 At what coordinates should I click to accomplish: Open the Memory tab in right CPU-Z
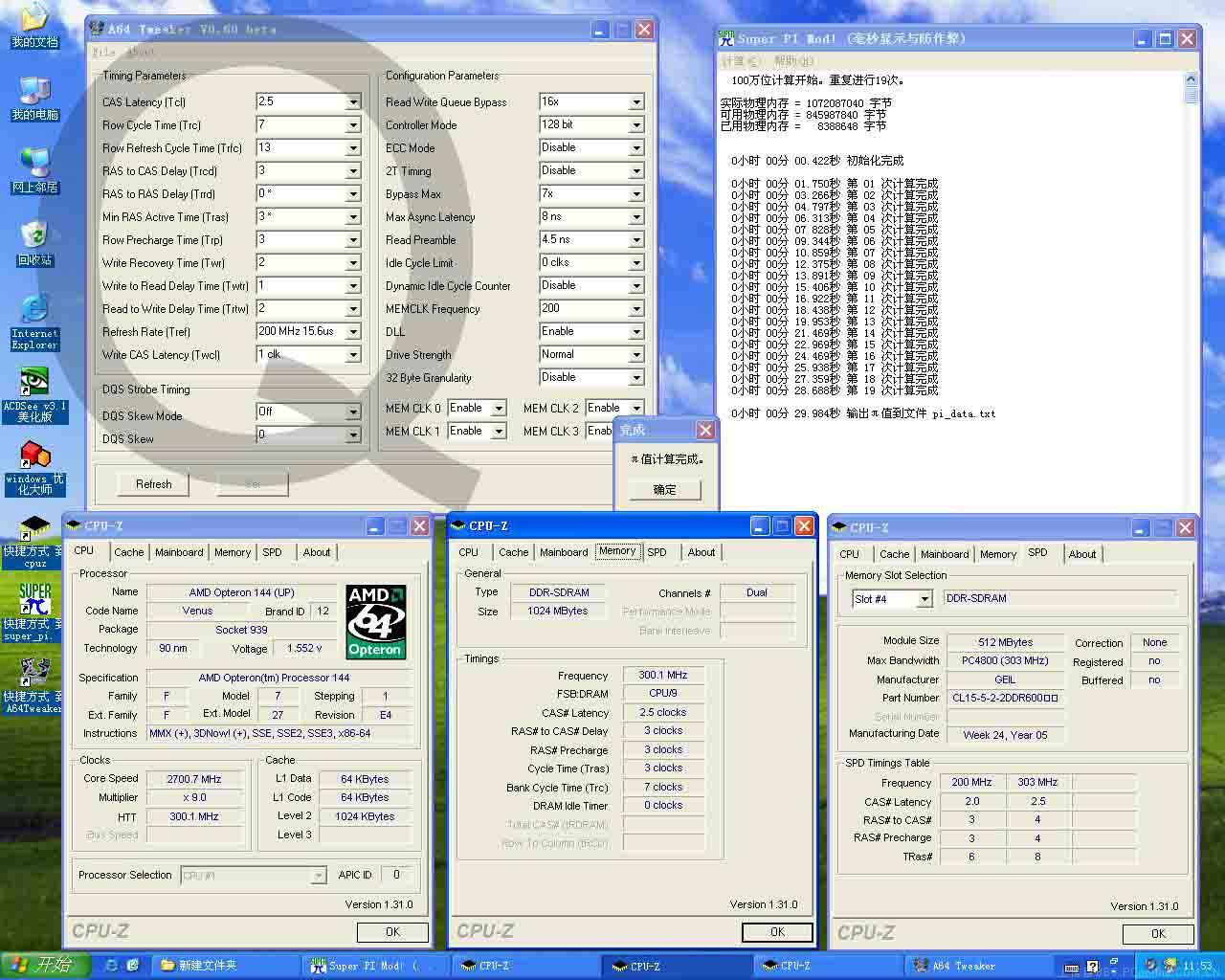pos(998,554)
